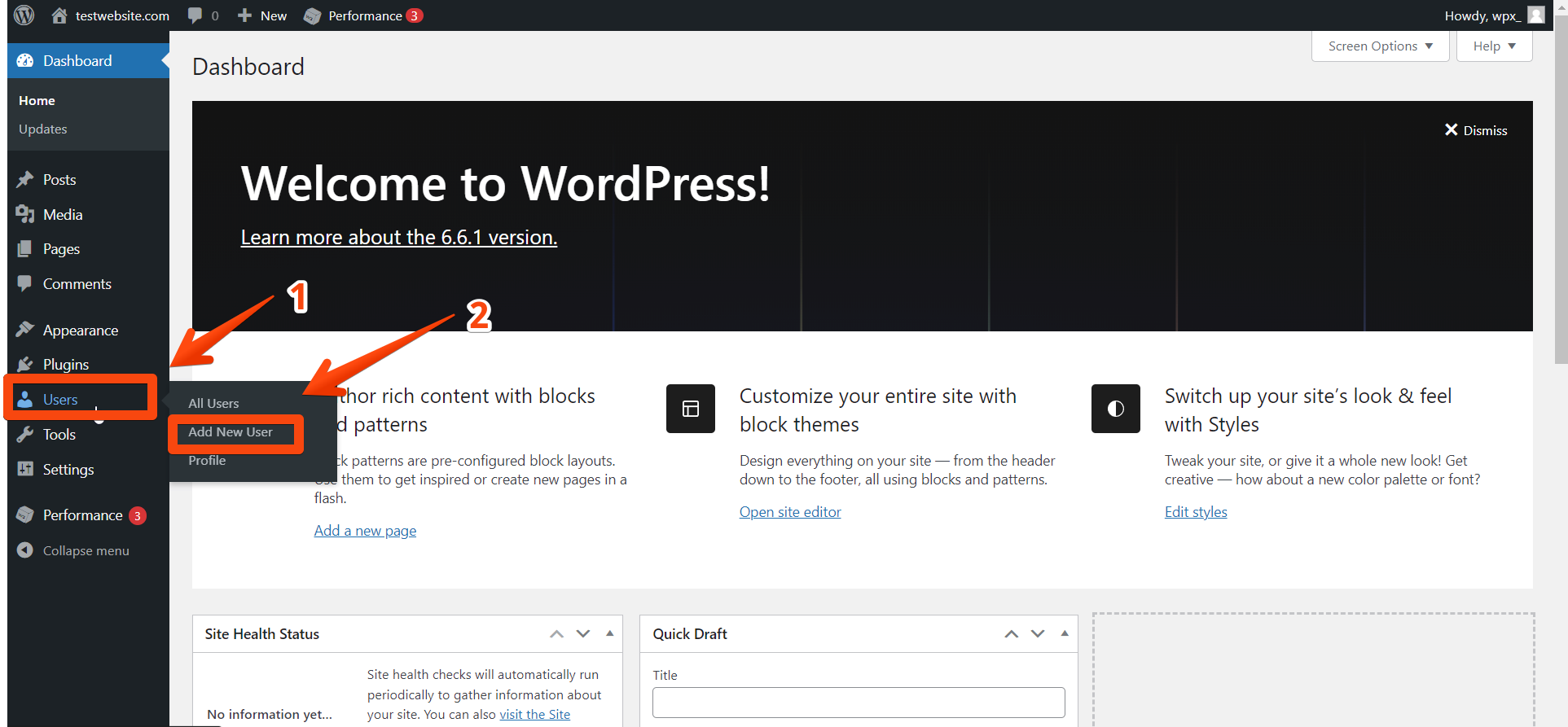Click the Settings sliders icon
This screenshot has width=1568, height=727.
[x=25, y=469]
